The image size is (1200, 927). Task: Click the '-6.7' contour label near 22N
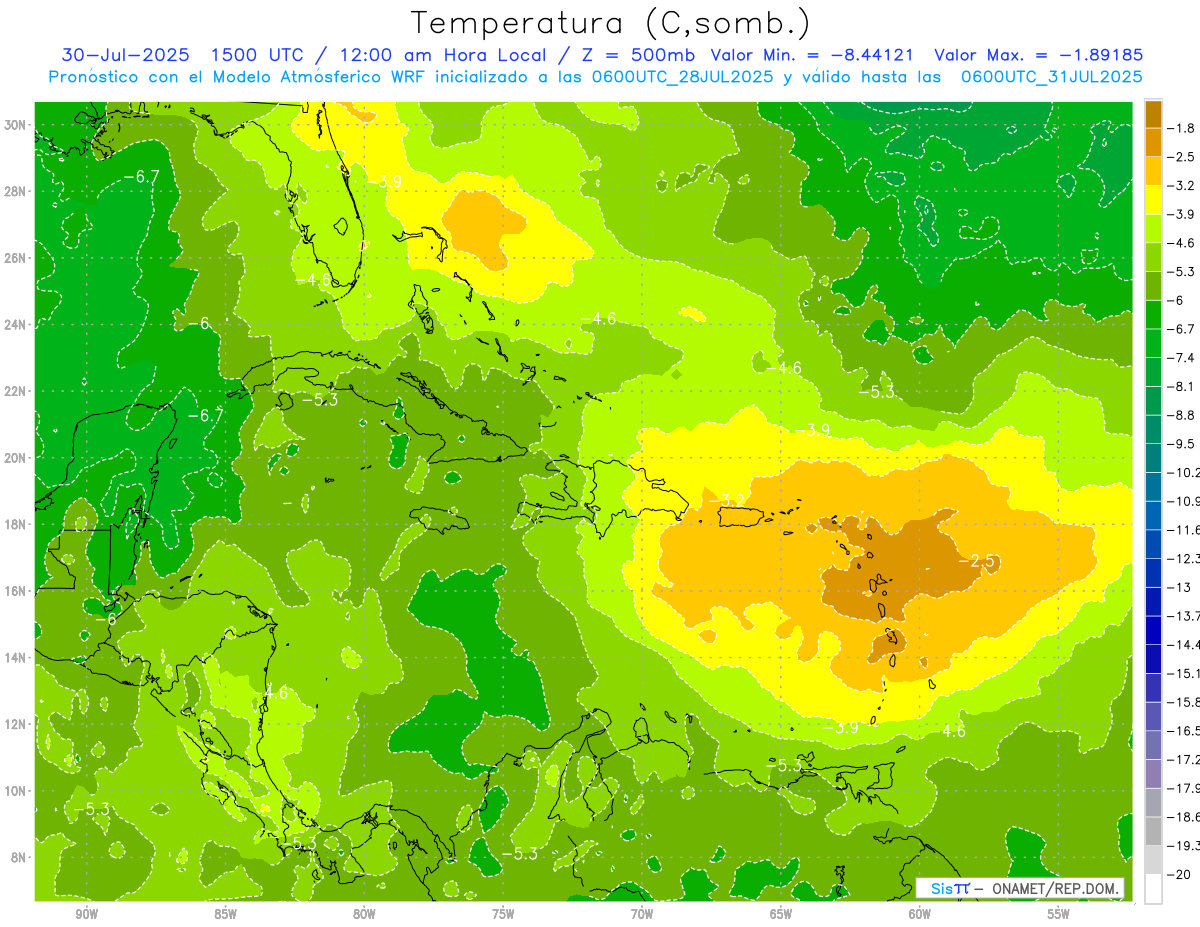coord(205,414)
